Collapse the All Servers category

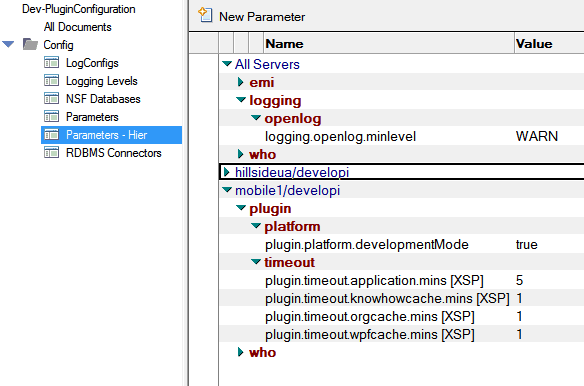pos(227,64)
